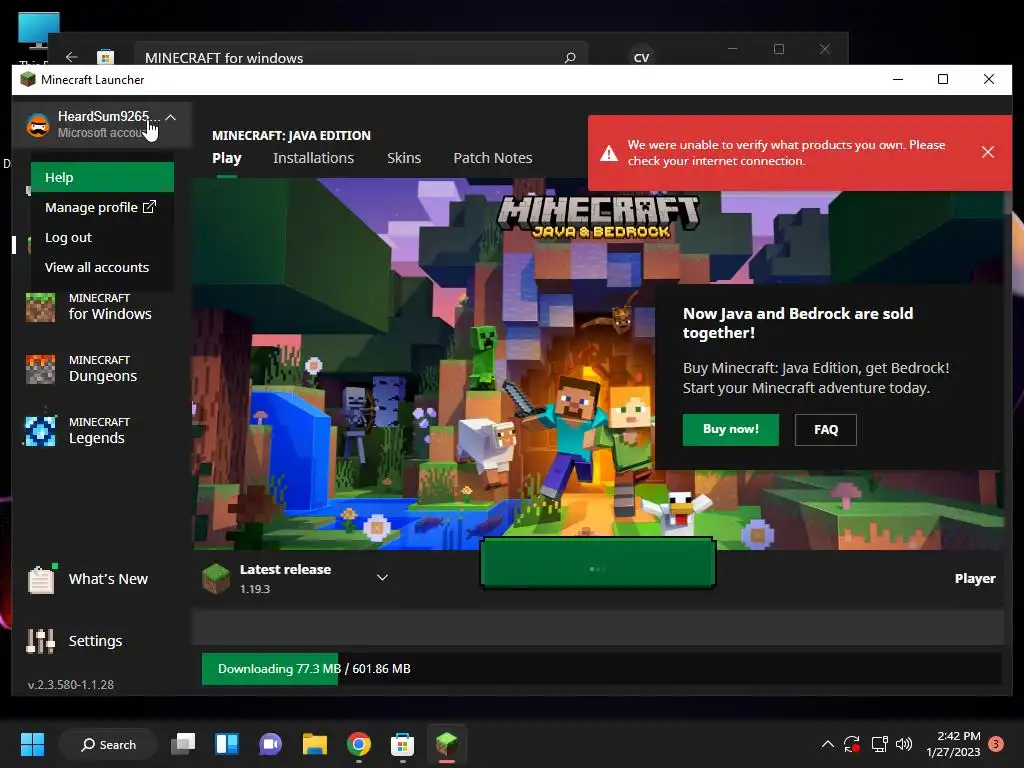The width and height of the screenshot is (1024, 768).
Task: Expand the Latest release version dropdown
Action: (x=382, y=577)
